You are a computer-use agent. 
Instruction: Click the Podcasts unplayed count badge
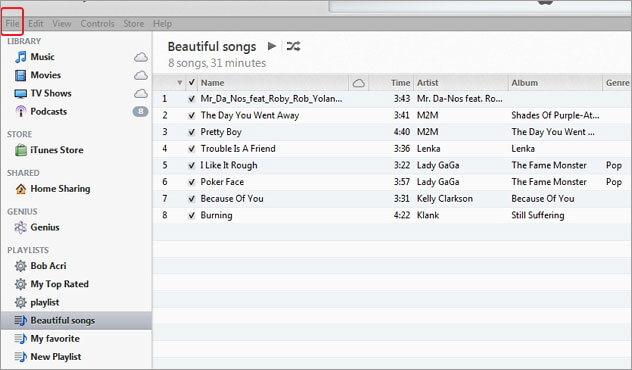[x=140, y=111]
